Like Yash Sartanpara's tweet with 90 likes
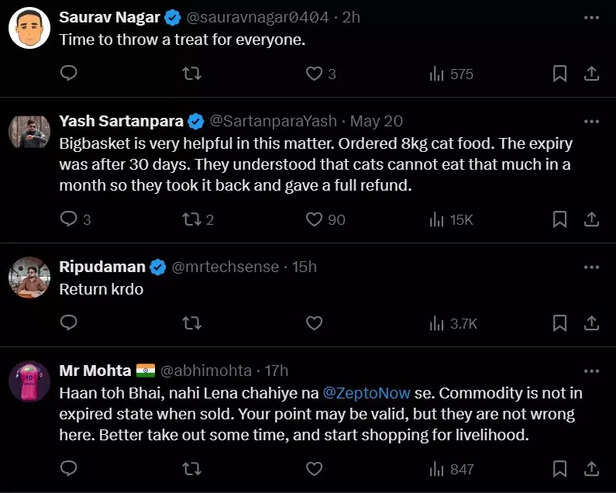This screenshot has width=616, height=493. click(314, 219)
